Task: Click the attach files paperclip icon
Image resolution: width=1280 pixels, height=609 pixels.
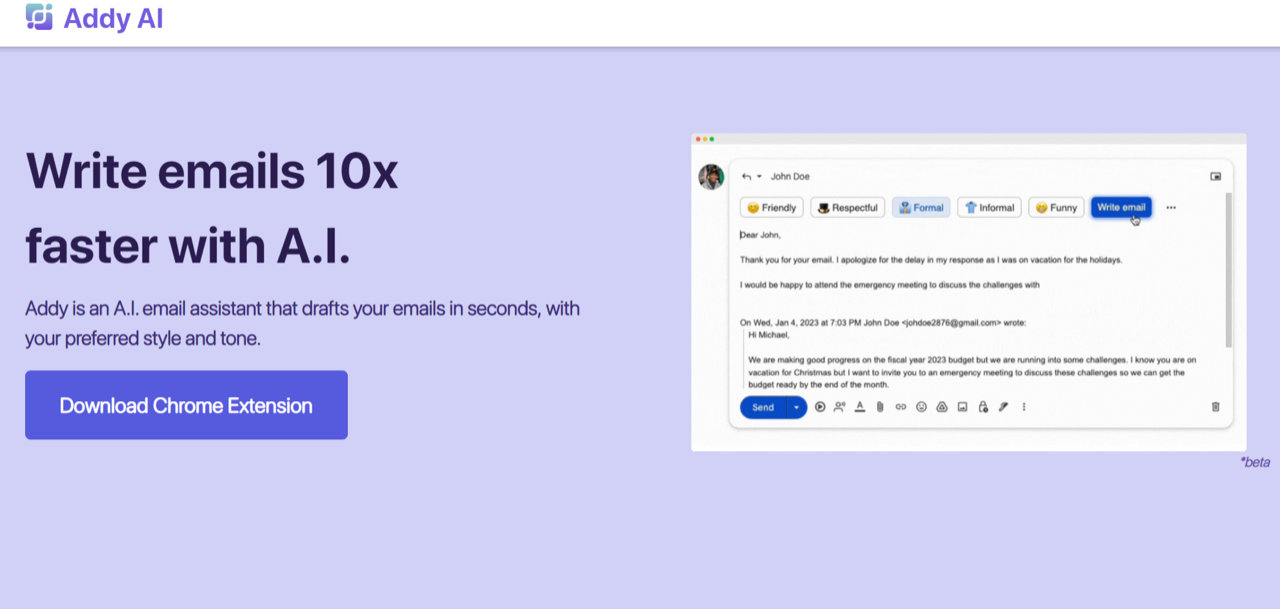Action: [880, 407]
